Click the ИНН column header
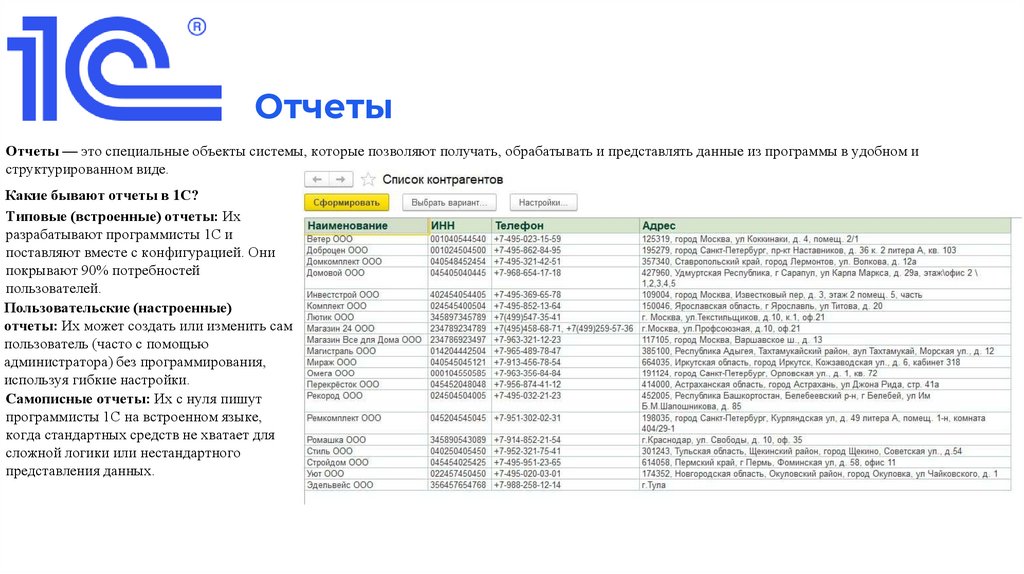The width and height of the screenshot is (1024, 574). point(460,225)
